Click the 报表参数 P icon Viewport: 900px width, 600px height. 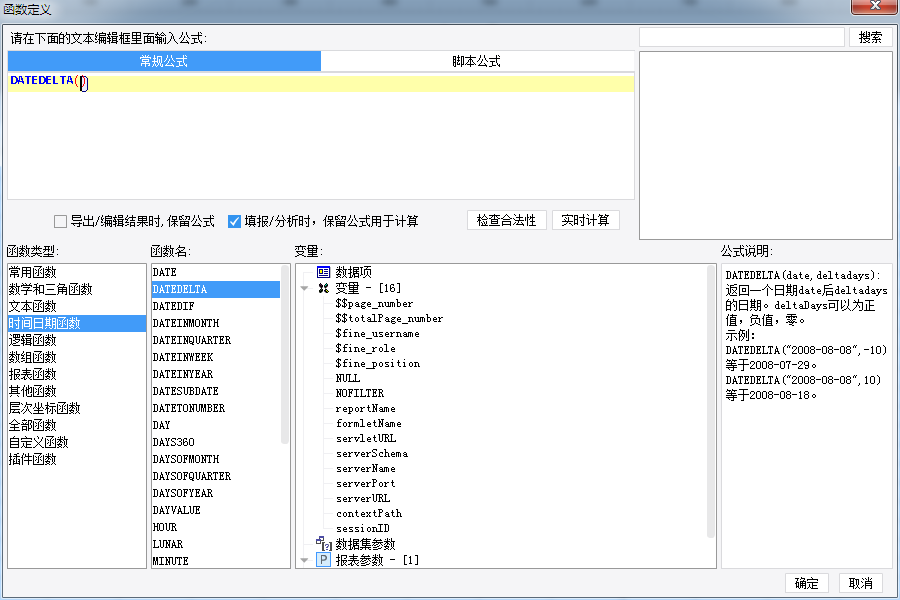323,560
